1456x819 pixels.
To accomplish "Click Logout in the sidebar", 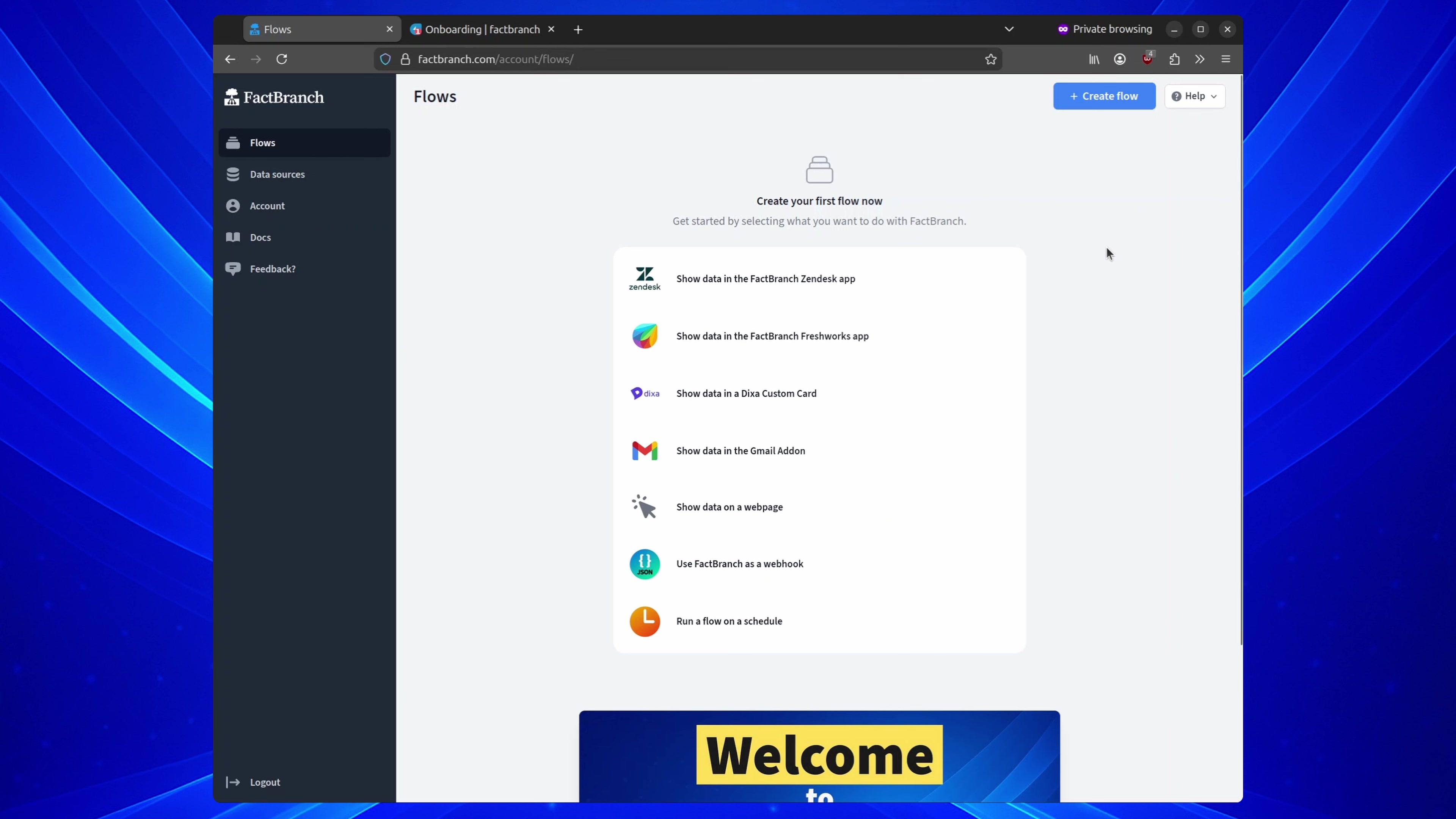I will [x=265, y=782].
